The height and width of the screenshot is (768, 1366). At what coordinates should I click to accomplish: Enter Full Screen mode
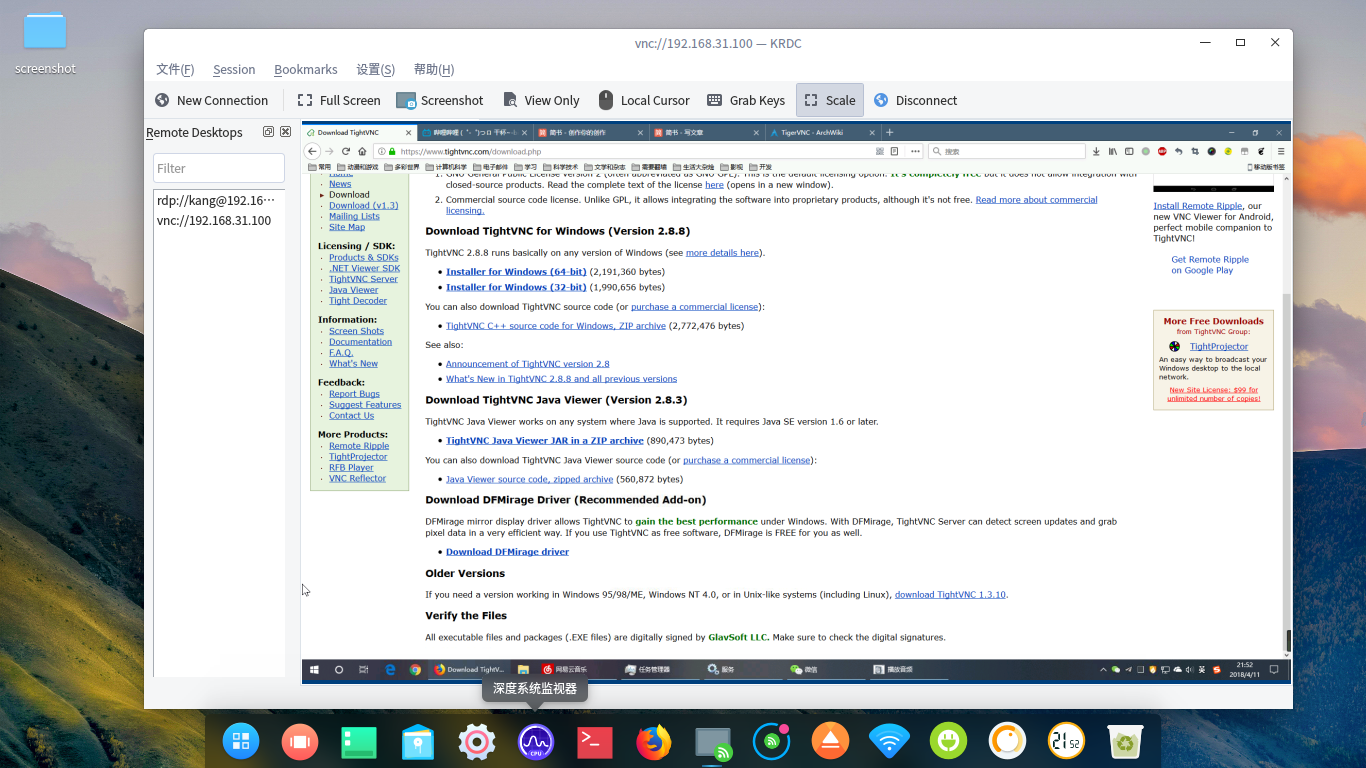coord(339,100)
